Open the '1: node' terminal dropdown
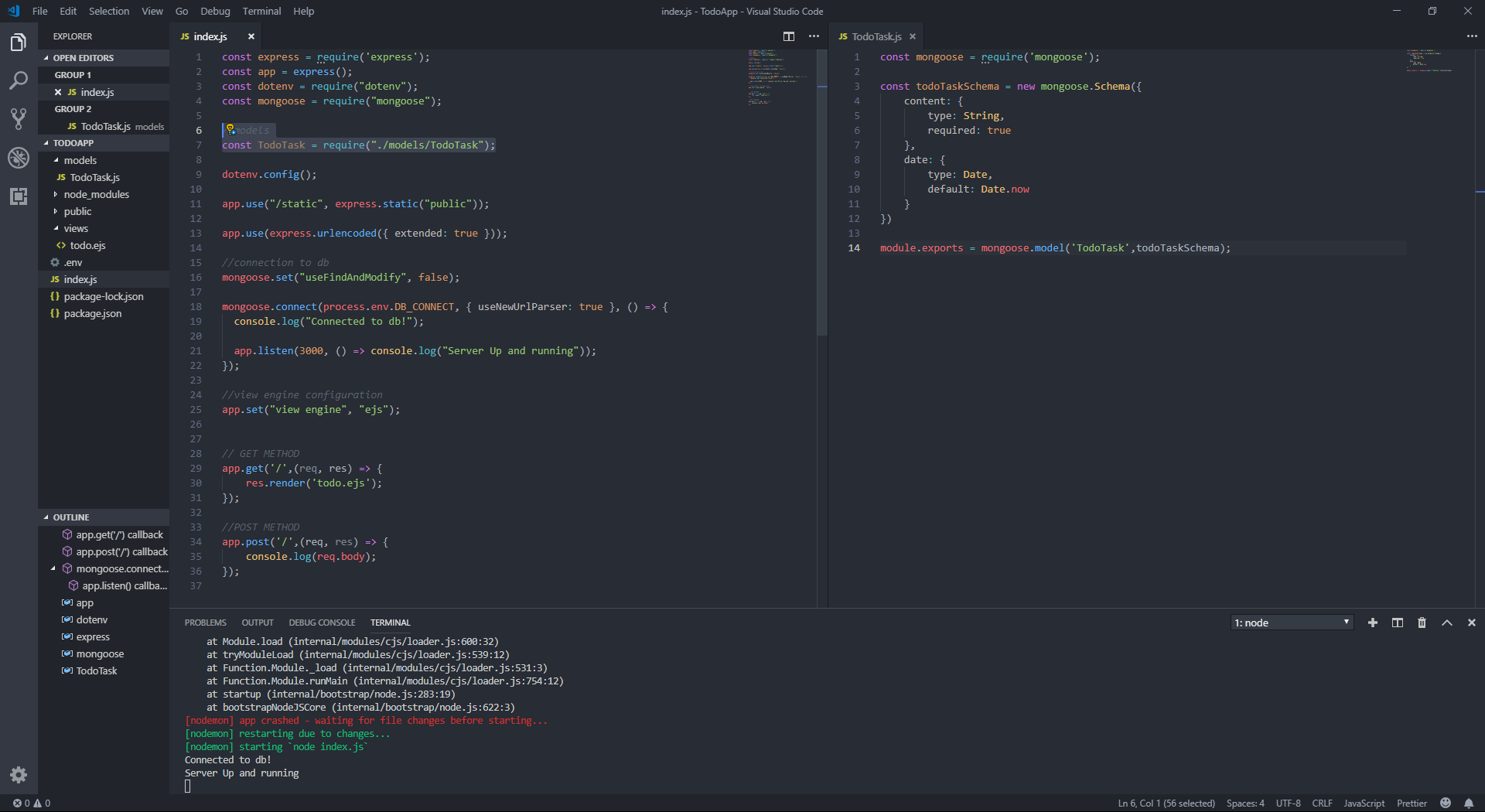Screen dimensions: 1485x812 (1290, 623)
